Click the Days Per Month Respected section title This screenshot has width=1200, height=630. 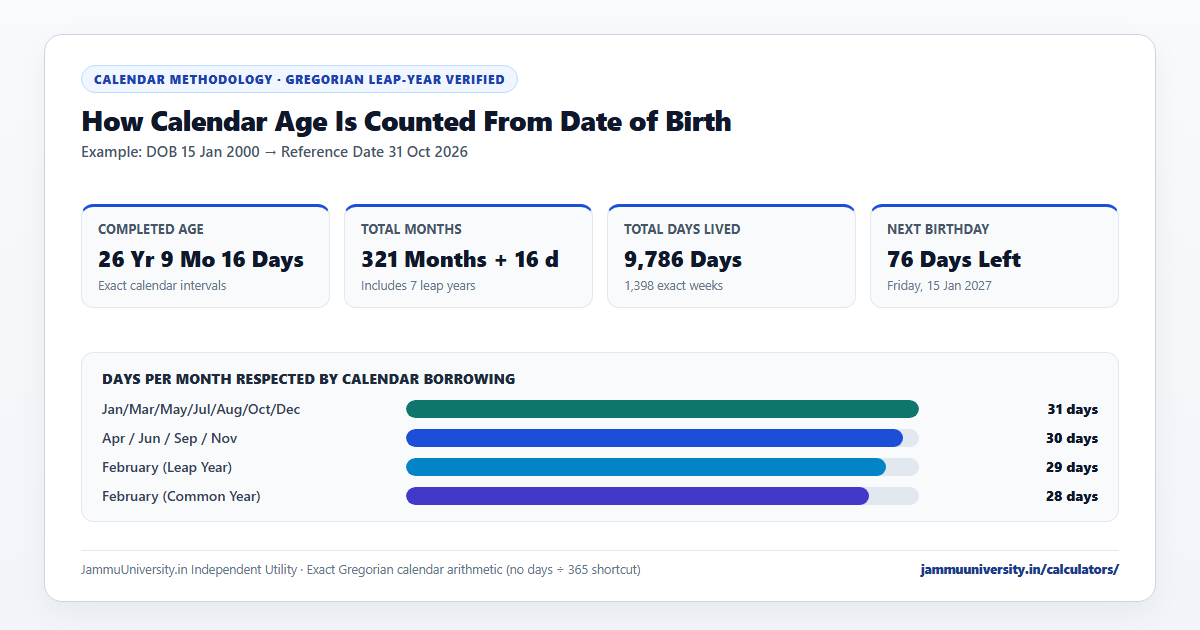pyautogui.click(x=309, y=379)
